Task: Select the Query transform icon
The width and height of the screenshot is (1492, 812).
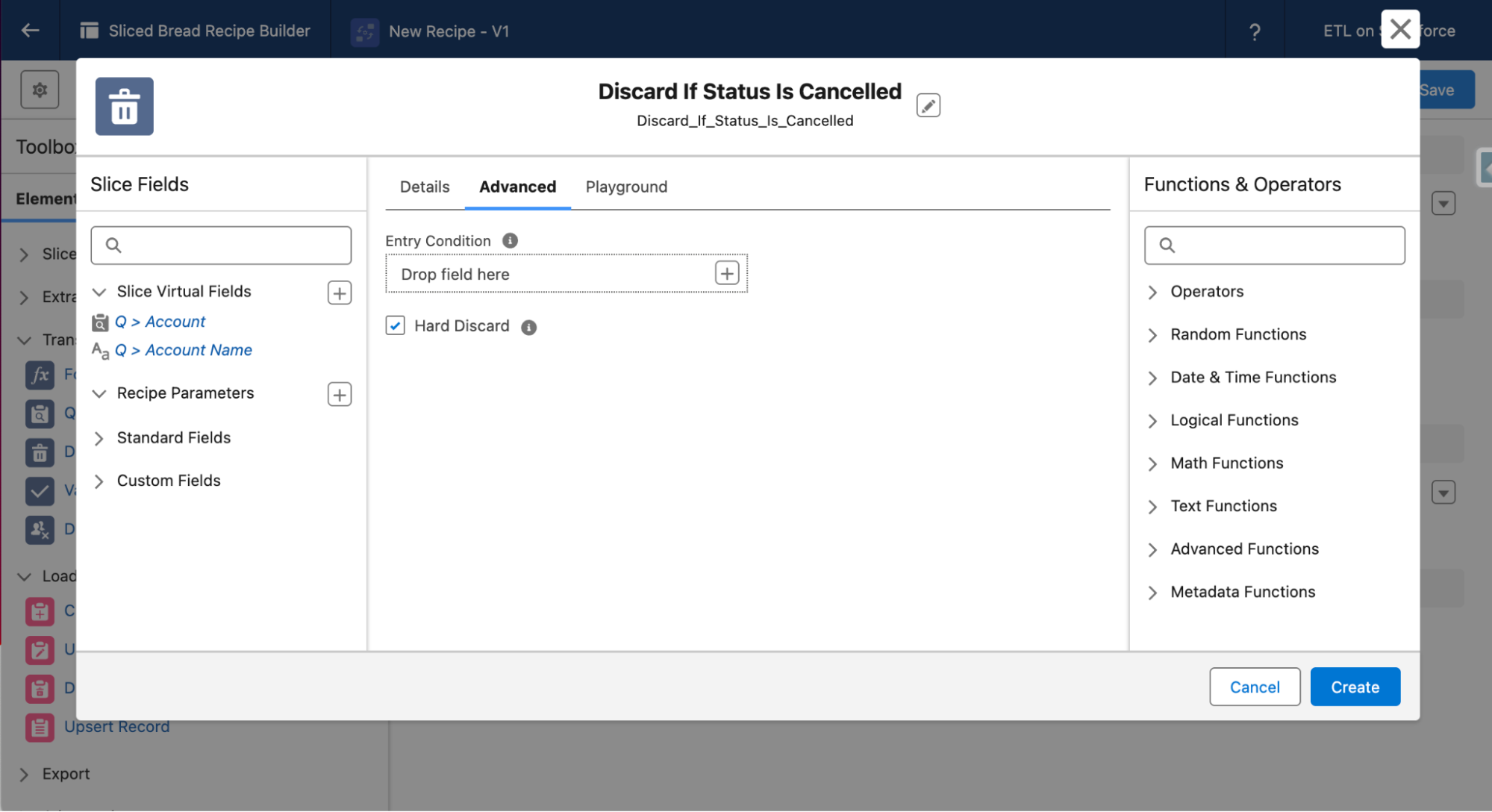Action: click(40, 413)
